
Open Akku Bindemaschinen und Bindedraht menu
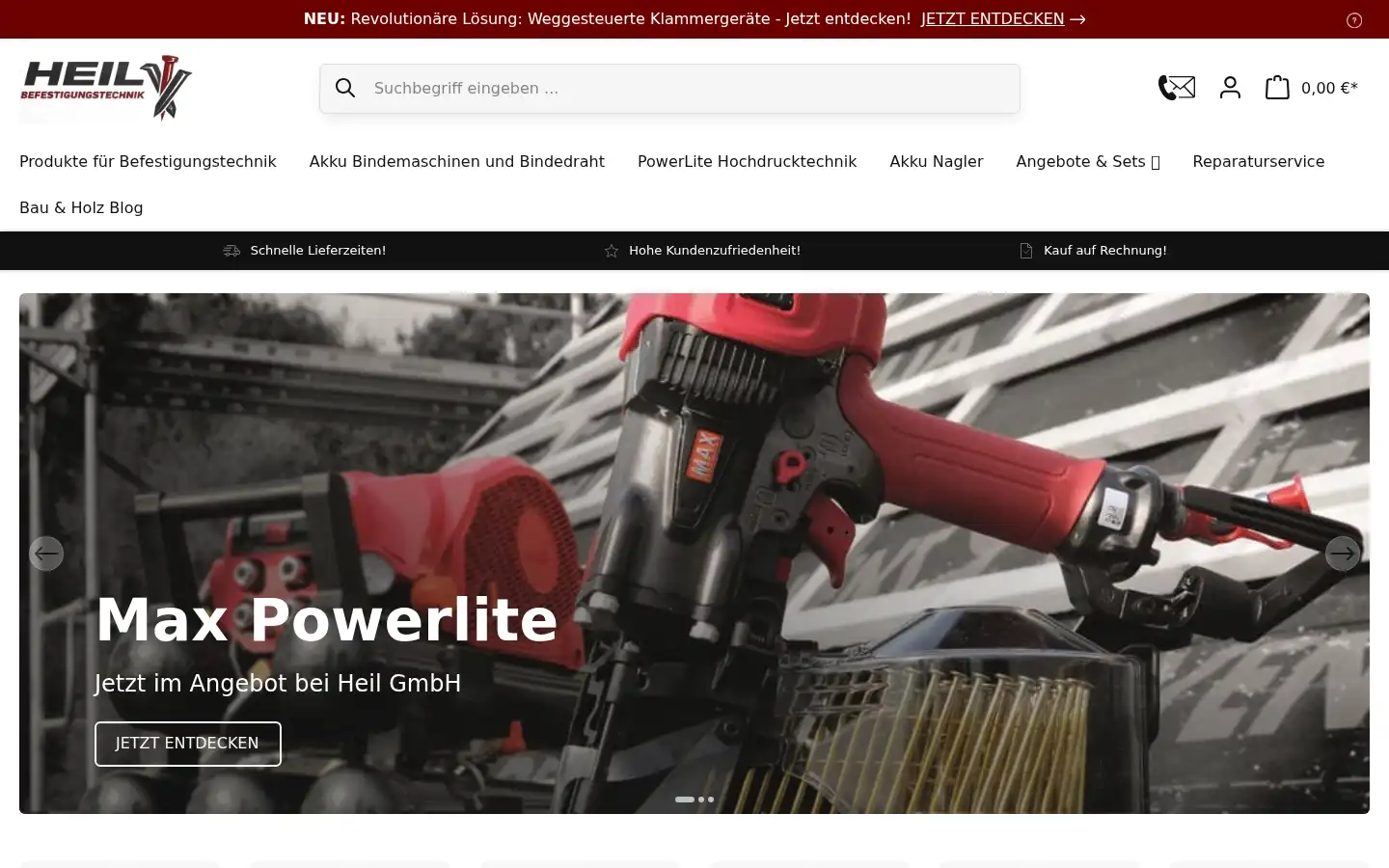tap(457, 162)
